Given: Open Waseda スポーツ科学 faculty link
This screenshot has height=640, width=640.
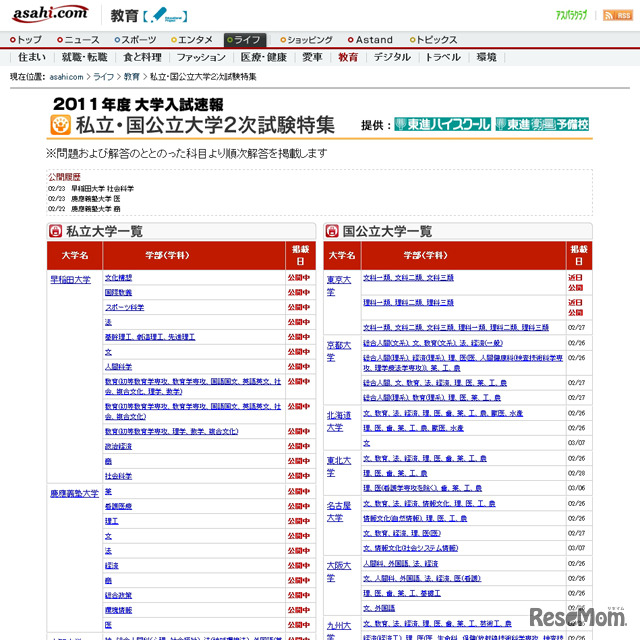Looking at the screenshot, I should click(124, 307).
